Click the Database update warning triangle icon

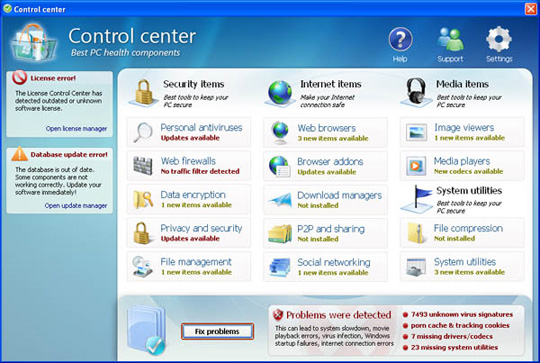[x=20, y=154]
